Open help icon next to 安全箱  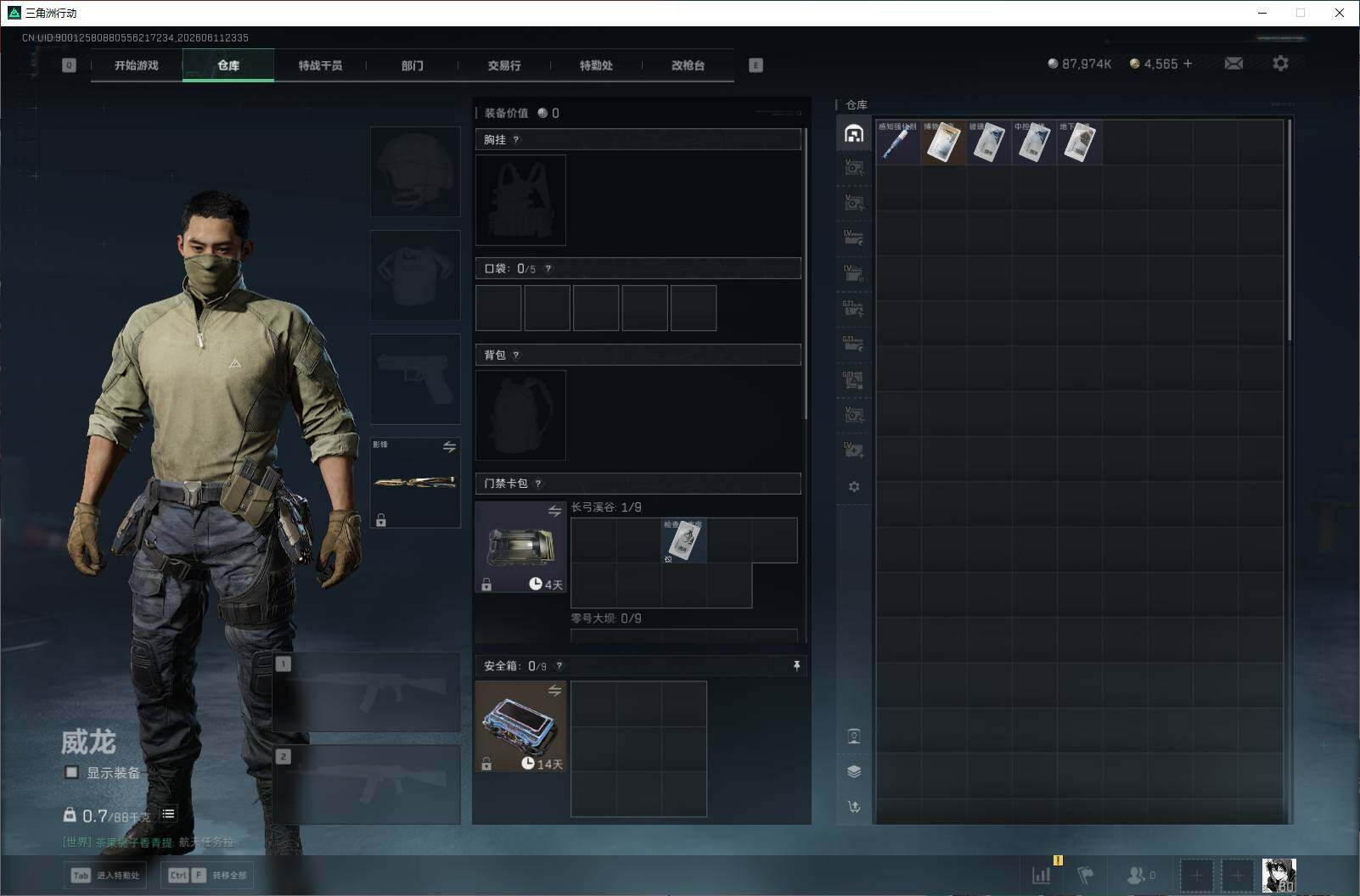click(x=559, y=666)
